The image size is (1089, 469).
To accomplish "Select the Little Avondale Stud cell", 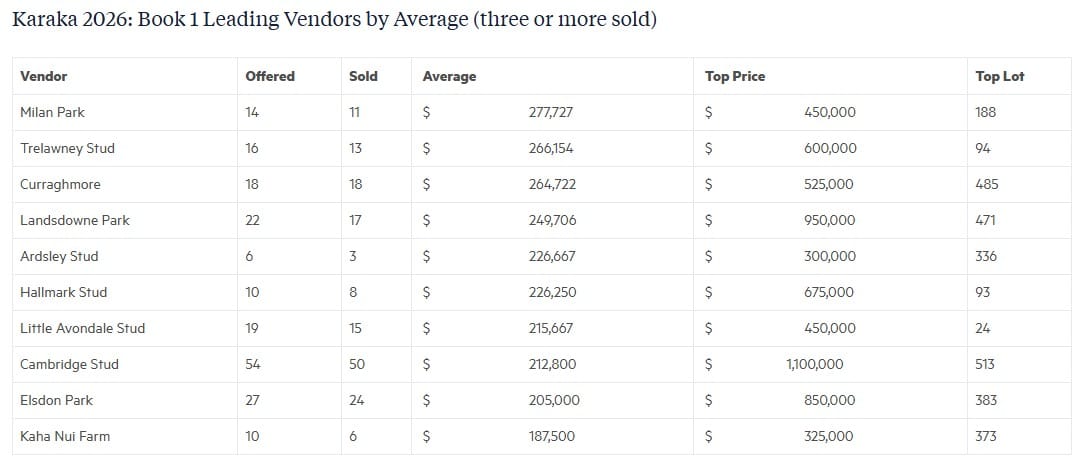I will (x=125, y=329).
